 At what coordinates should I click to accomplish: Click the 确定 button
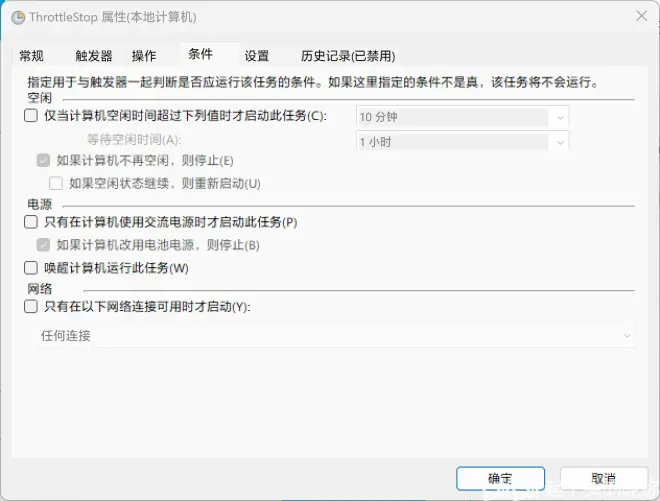coord(500,478)
